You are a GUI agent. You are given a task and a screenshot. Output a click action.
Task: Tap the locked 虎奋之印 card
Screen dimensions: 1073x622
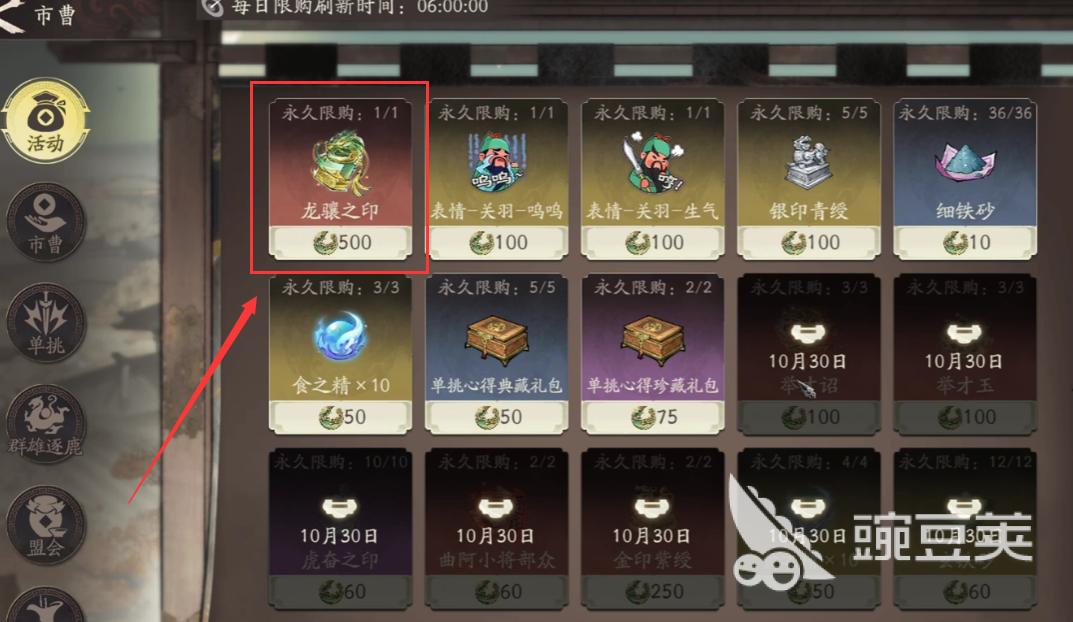coord(341,528)
